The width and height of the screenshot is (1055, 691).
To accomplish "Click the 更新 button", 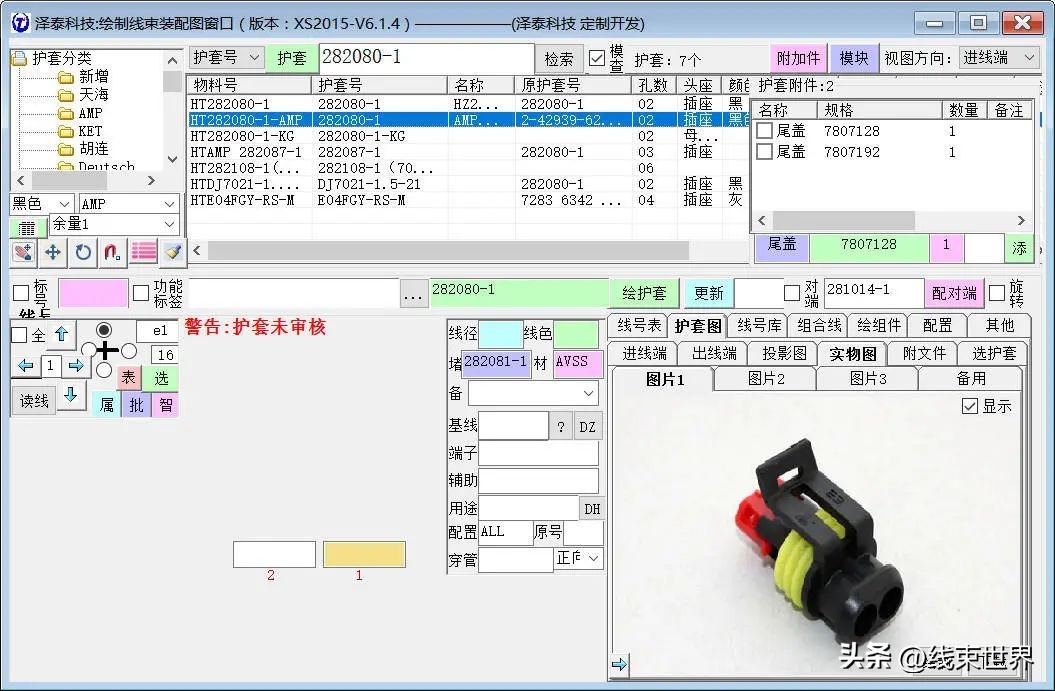I will [x=707, y=292].
